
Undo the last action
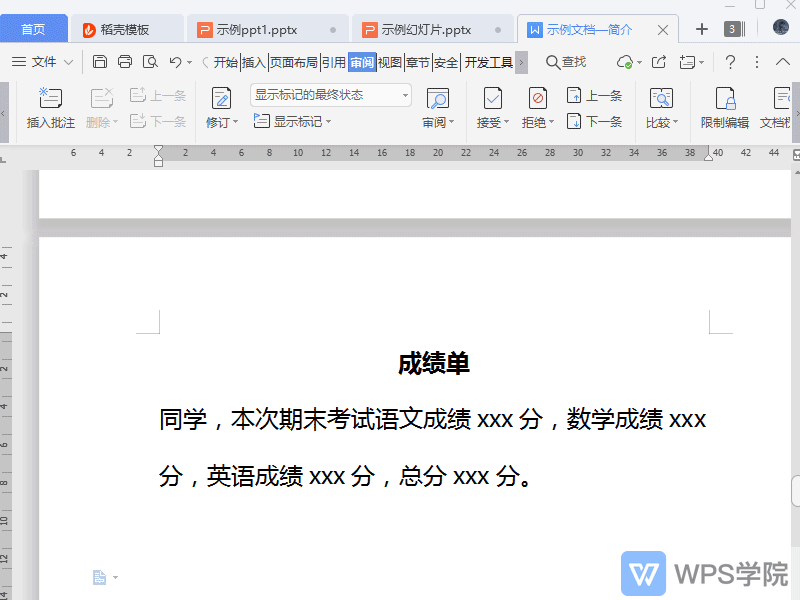coord(174,61)
